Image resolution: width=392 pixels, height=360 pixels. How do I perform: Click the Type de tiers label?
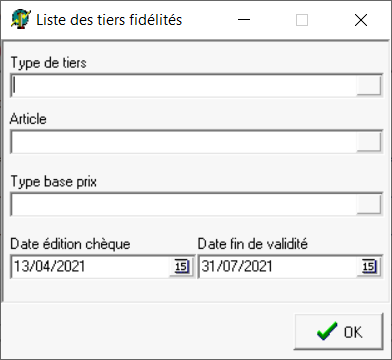[x=49, y=63]
